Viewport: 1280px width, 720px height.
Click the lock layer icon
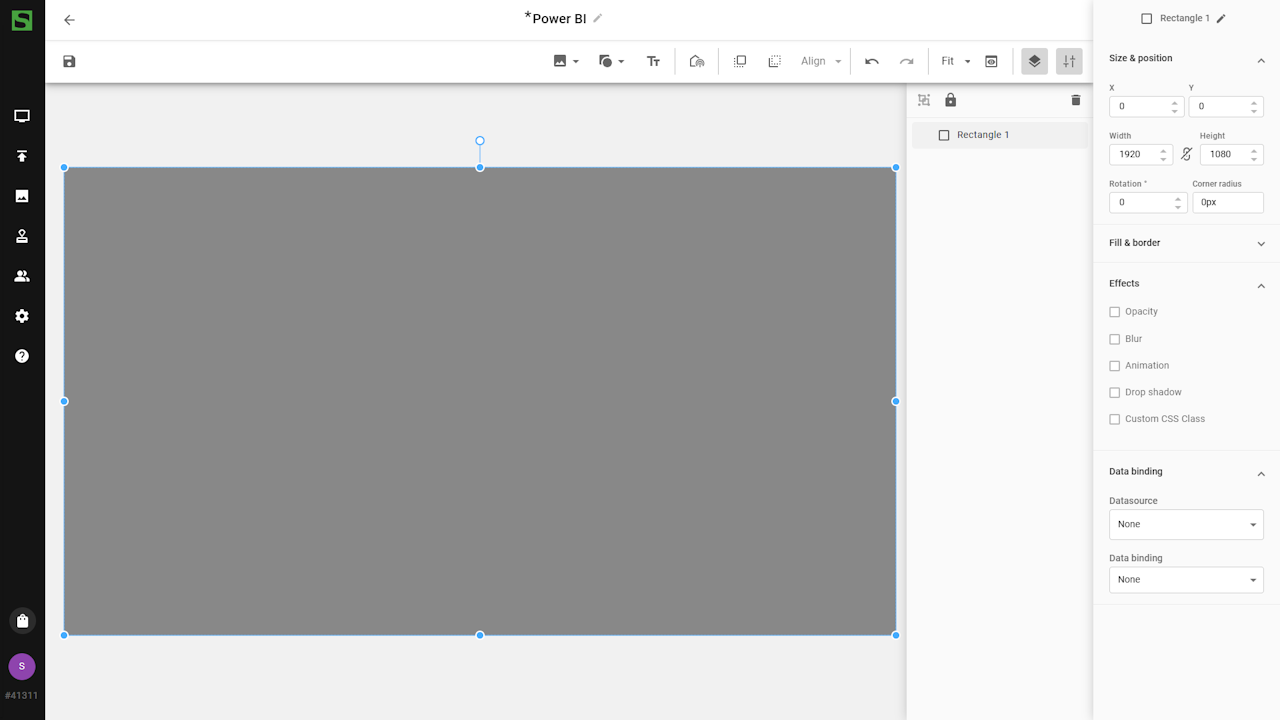950,100
